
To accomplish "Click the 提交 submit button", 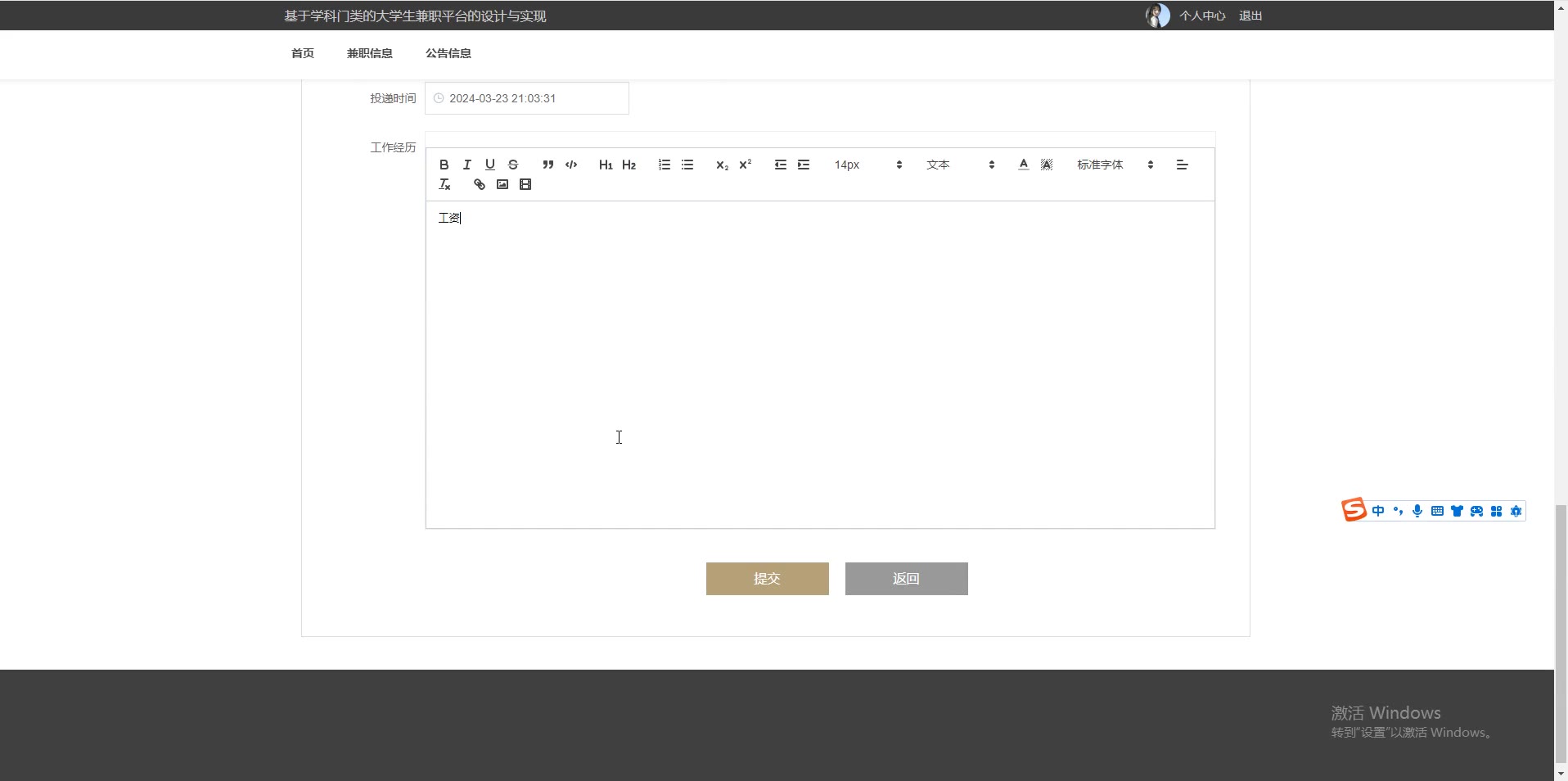I will (768, 579).
